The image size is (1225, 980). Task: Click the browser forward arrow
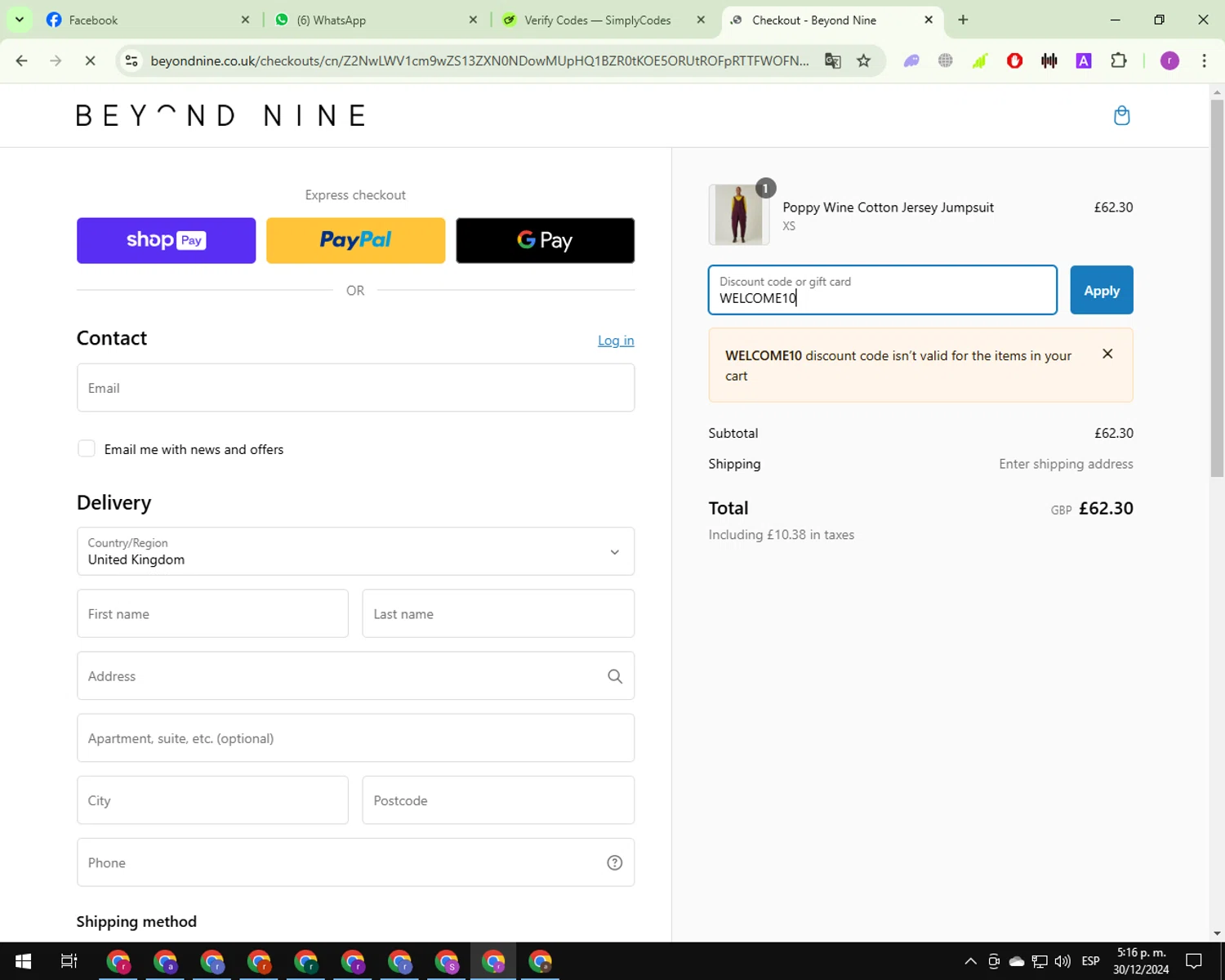coord(56,60)
